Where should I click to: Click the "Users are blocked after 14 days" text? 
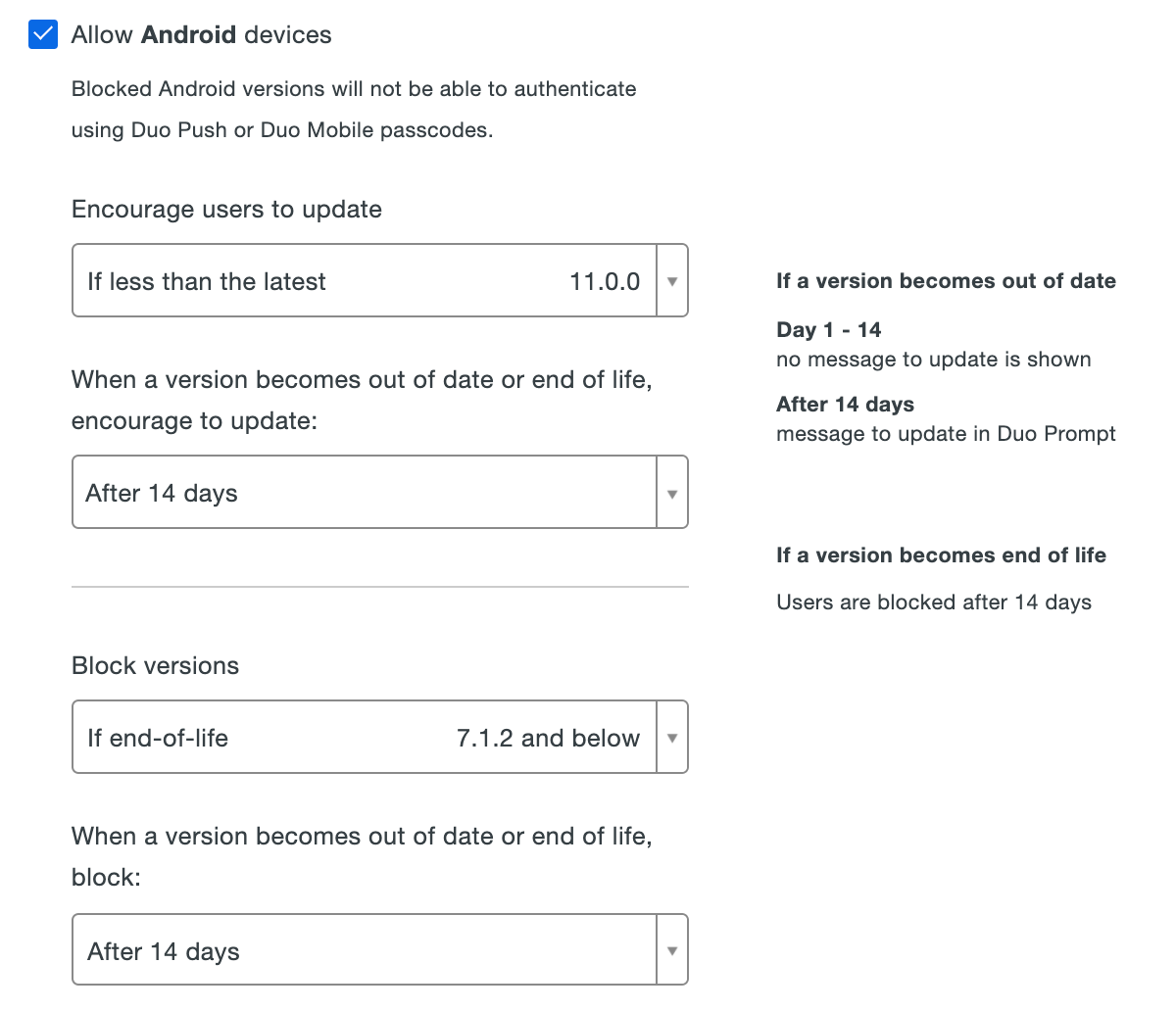click(933, 602)
